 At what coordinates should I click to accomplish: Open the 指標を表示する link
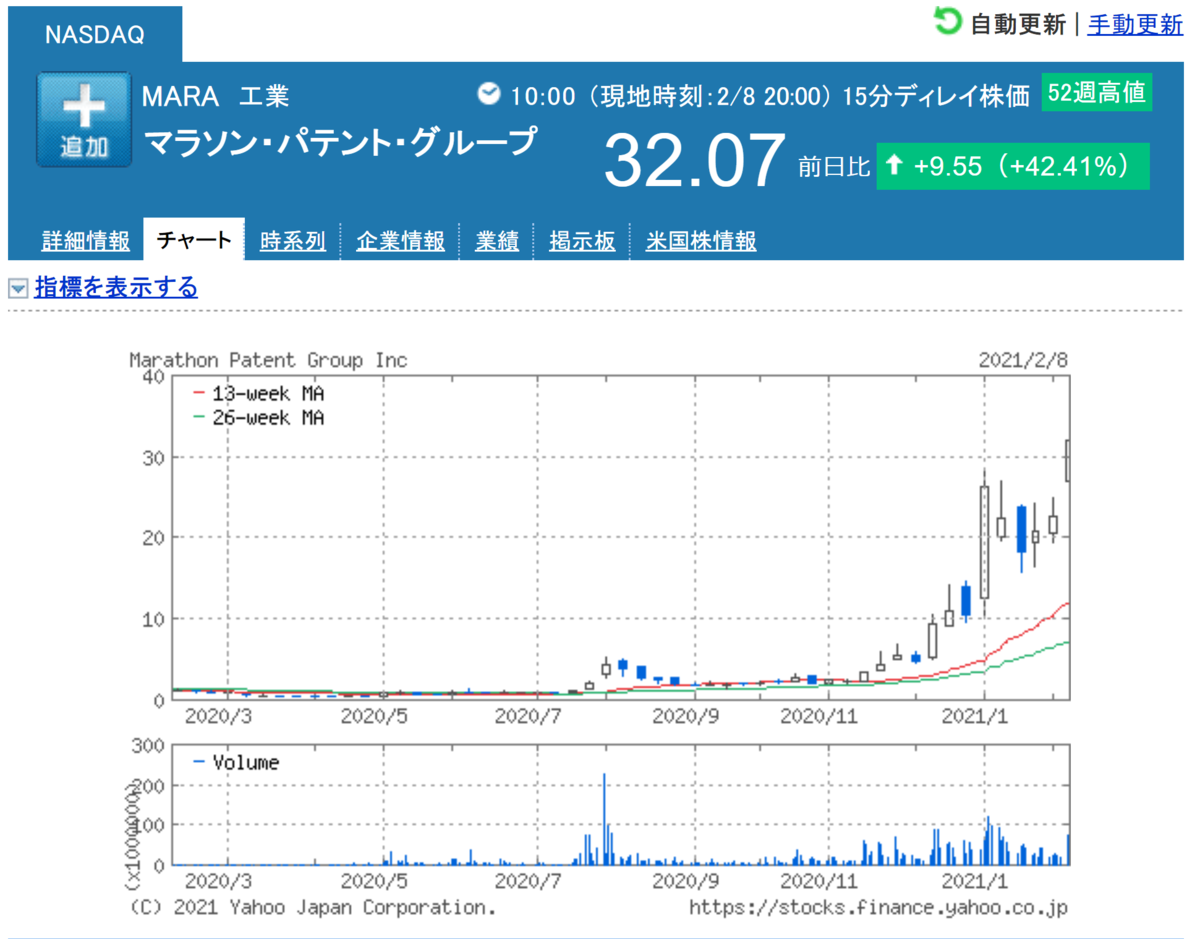116,288
